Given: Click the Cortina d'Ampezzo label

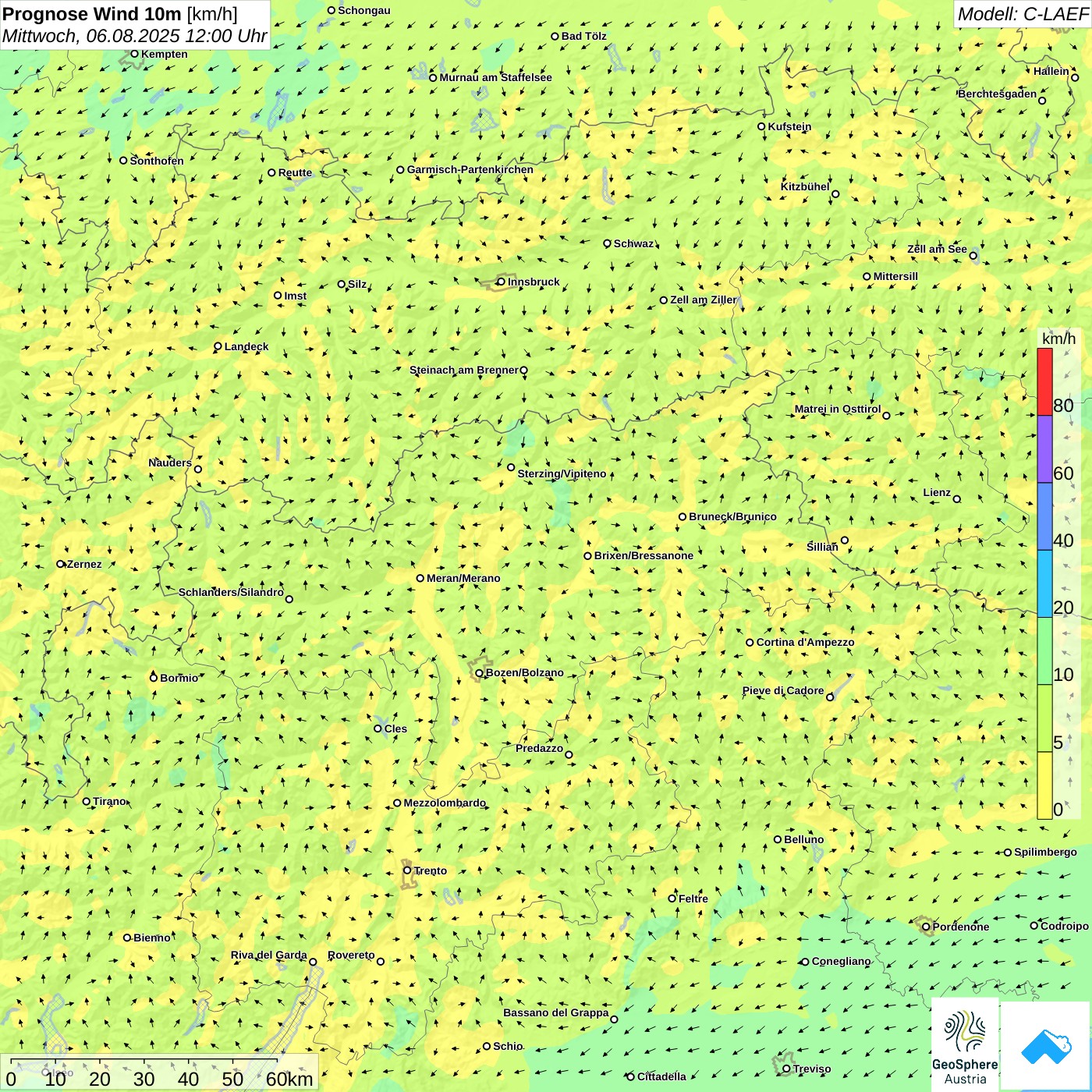Looking at the screenshot, I should 805,642.
